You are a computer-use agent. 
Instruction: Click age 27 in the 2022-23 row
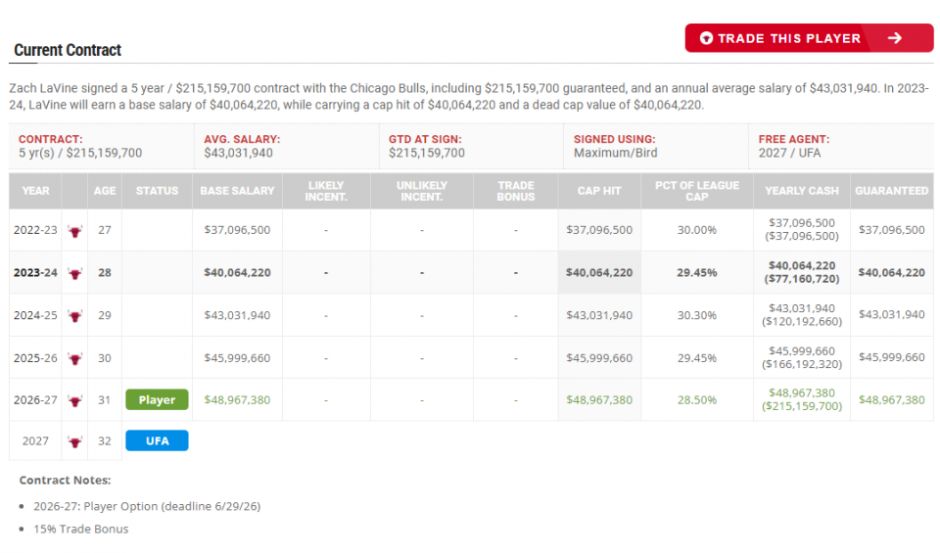tap(104, 230)
